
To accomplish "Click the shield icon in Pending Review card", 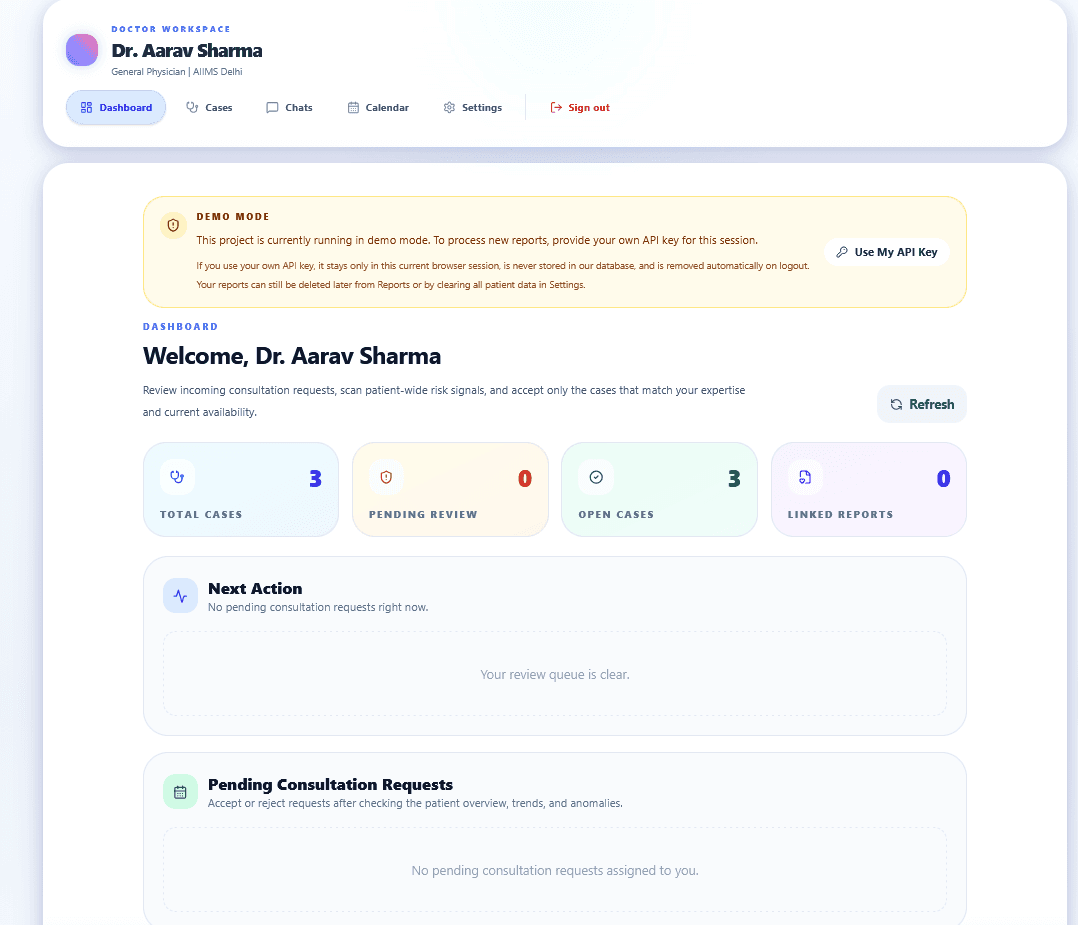I will pyautogui.click(x=386, y=477).
